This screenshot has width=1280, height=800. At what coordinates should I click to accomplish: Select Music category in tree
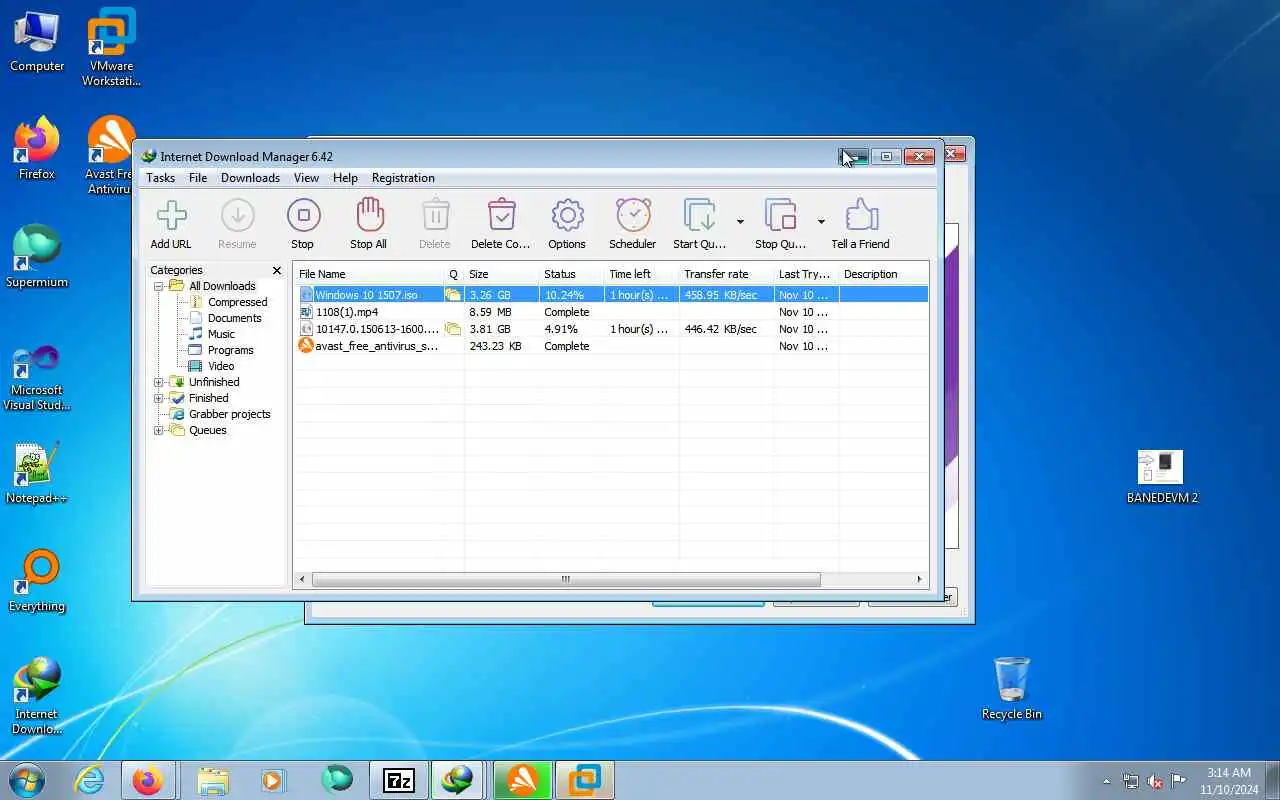[221, 334]
